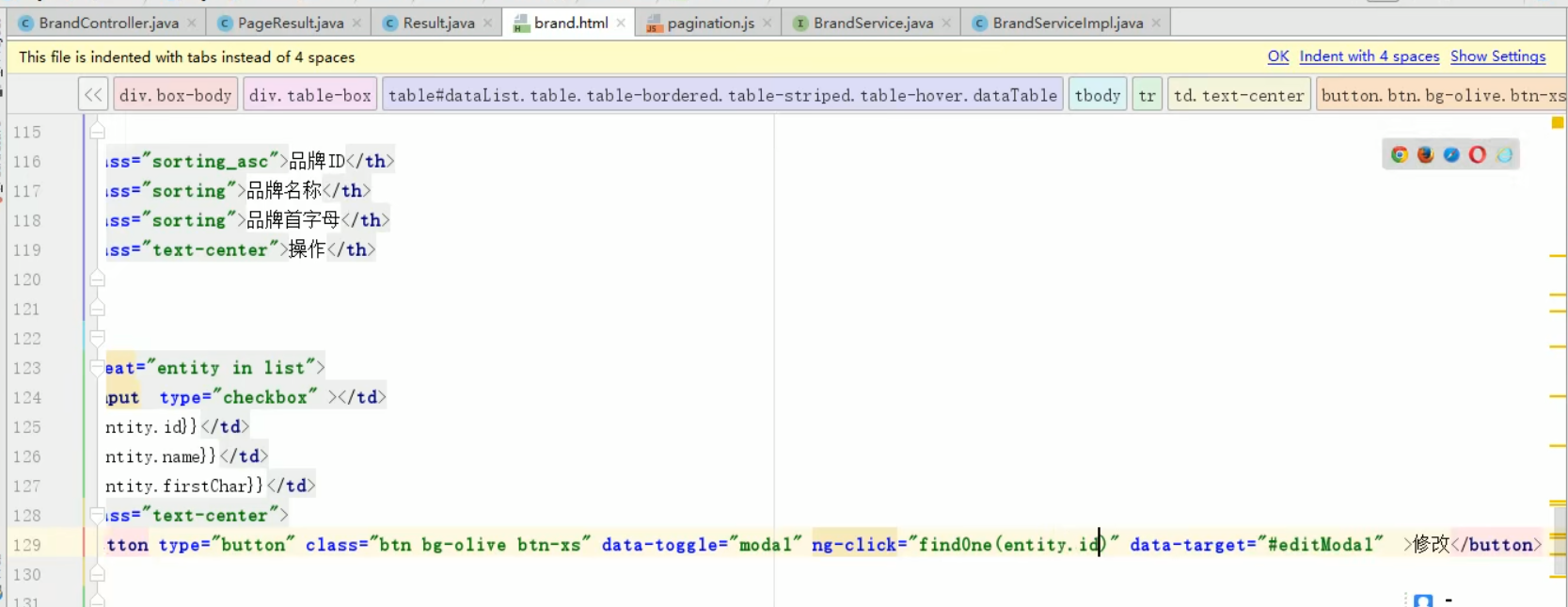This screenshot has width=1568, height=607.
Task: Click "entity in list" text on line 123
Action: point(230,368)
